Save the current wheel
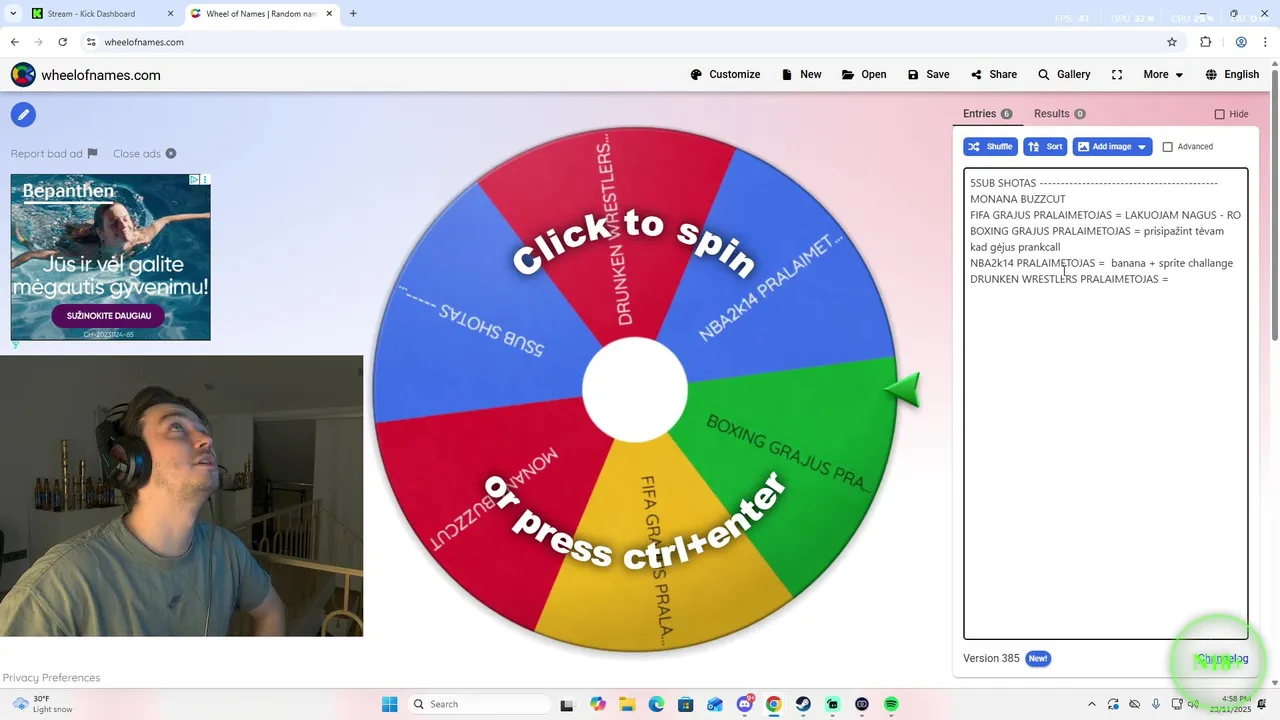The image size is (1280, 720). tap(928, 75)
